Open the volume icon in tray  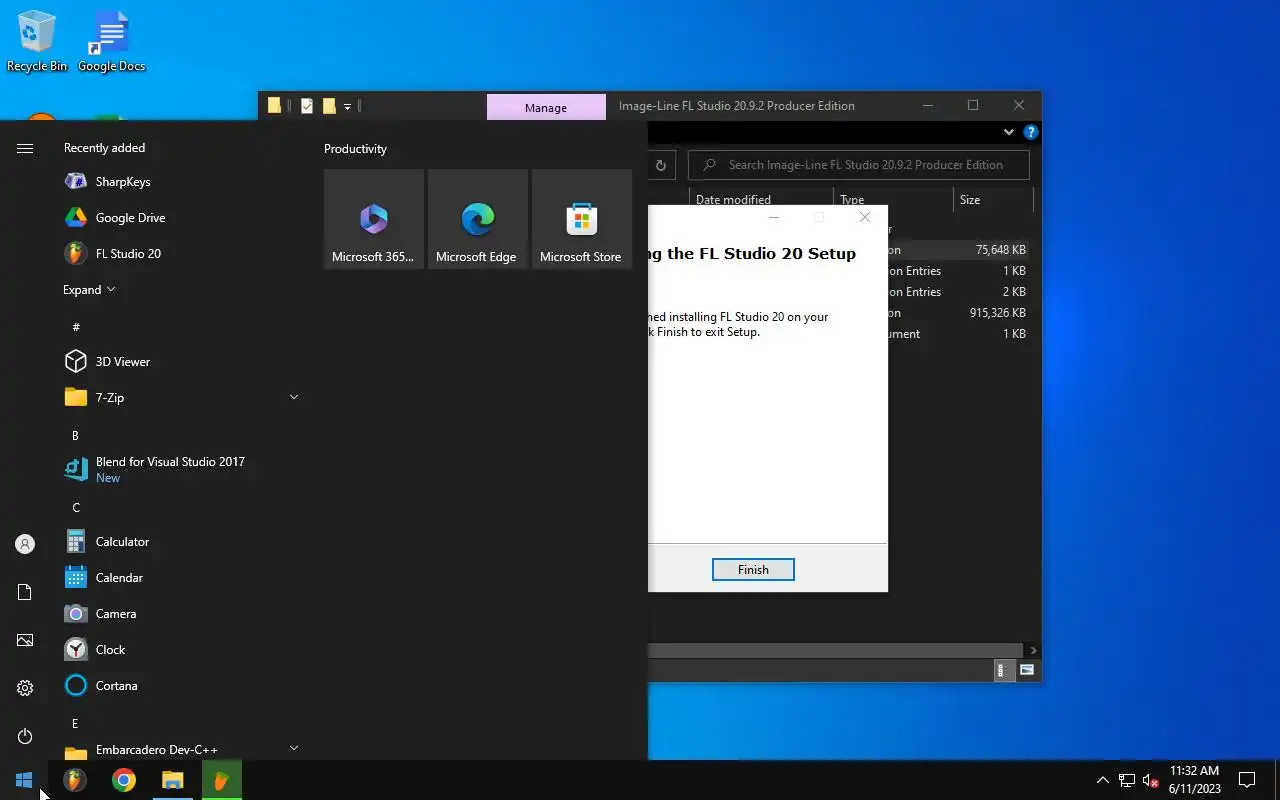pyautogui.click(x=1150, y=780)
